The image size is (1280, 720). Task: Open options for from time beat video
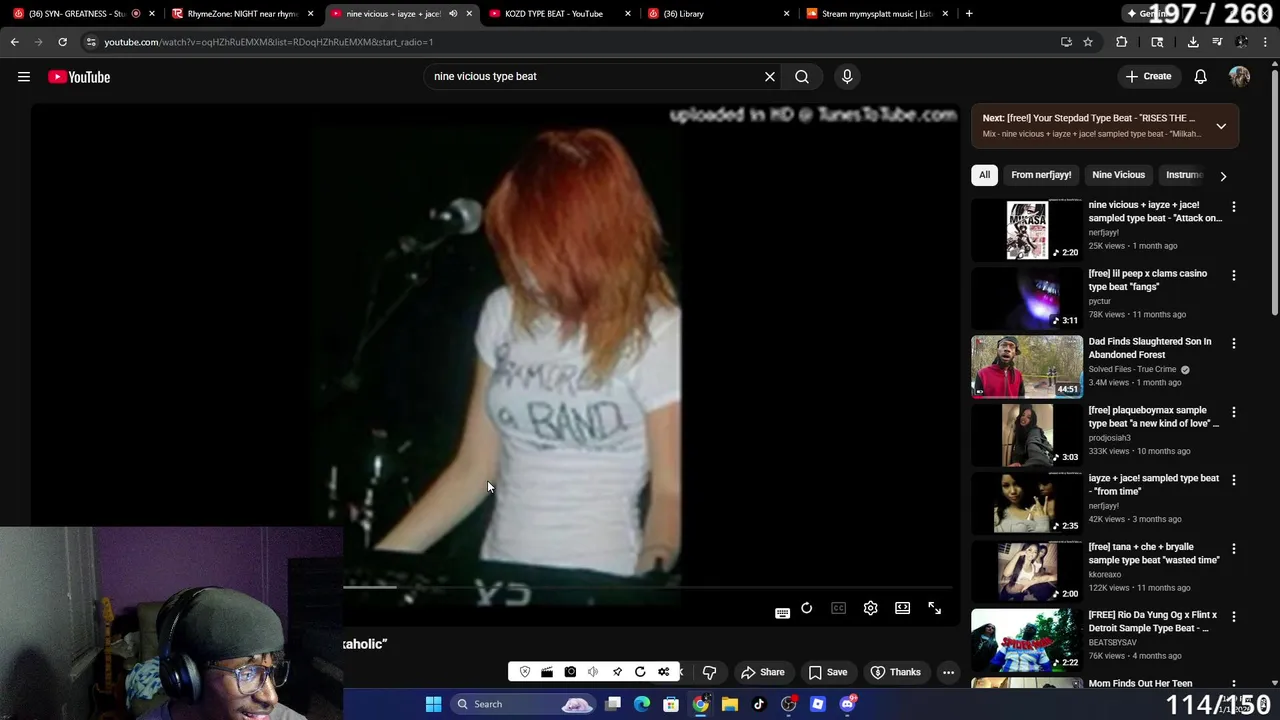coord(1234,480)
